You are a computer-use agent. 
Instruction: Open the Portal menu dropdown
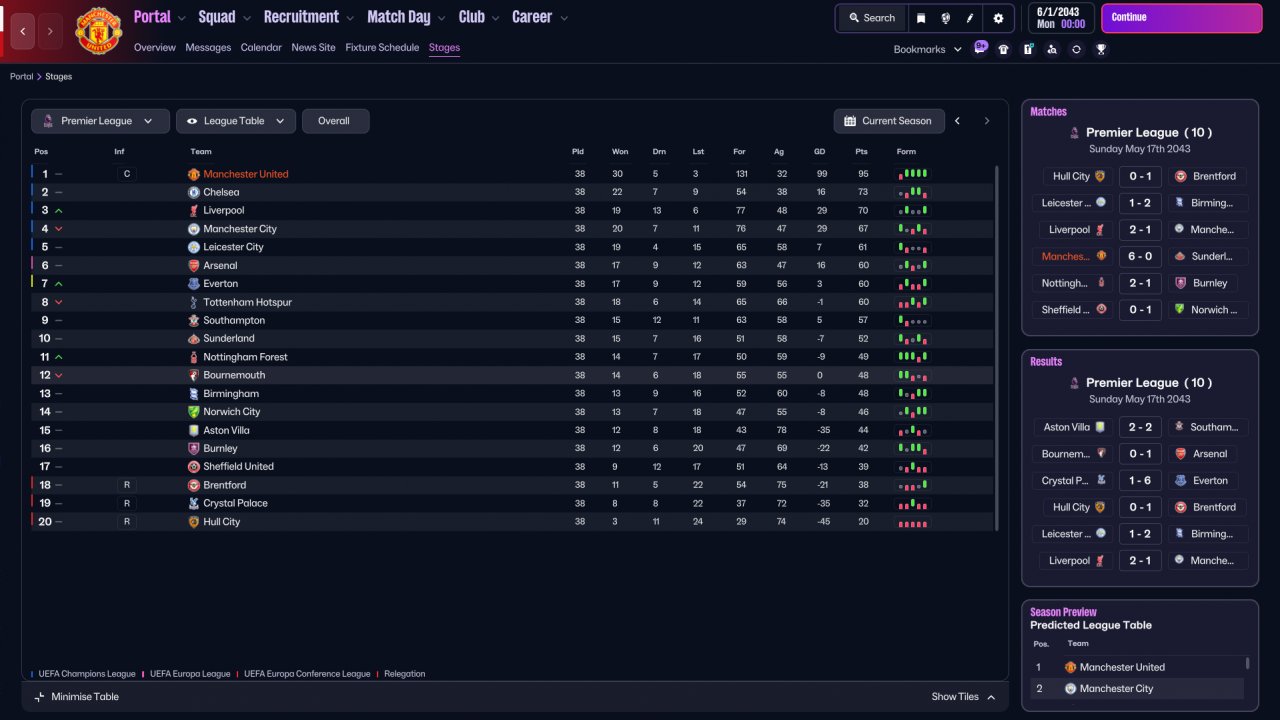pos(159,17)
